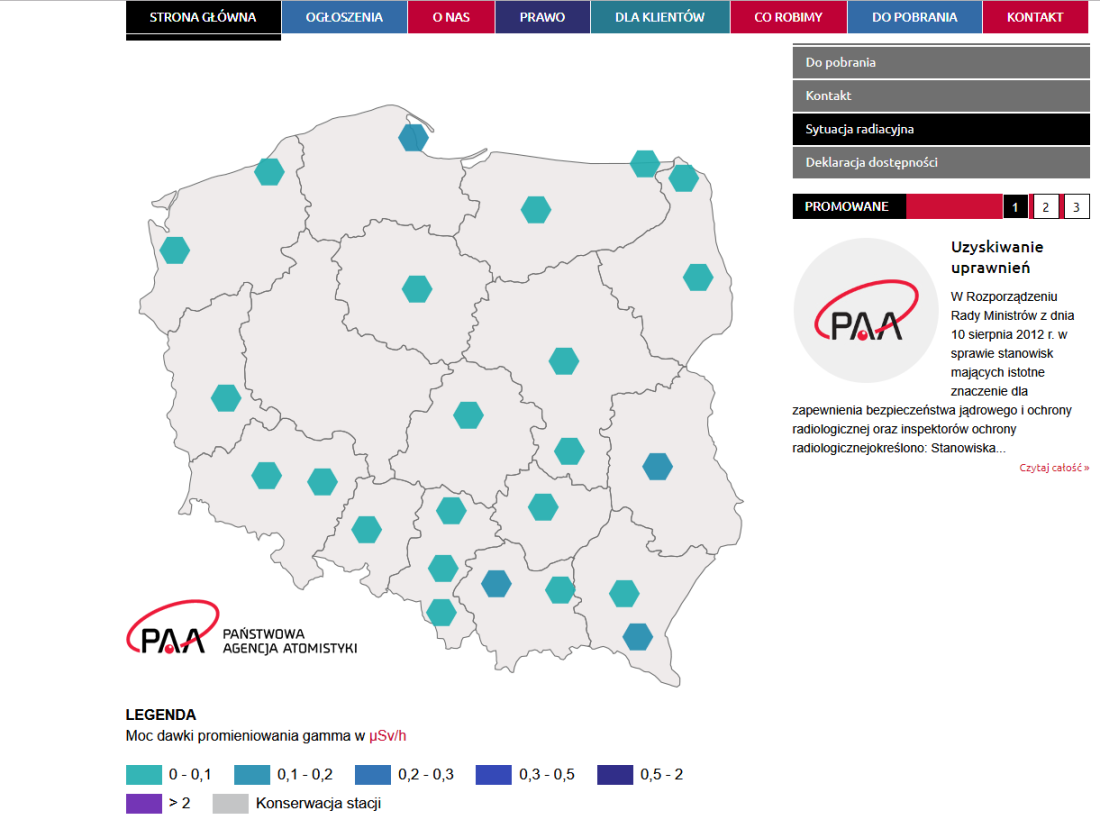Click the teal hexagon in eastern Małopolska
The image size is (1100, 838).
click(x=560, y=590)
